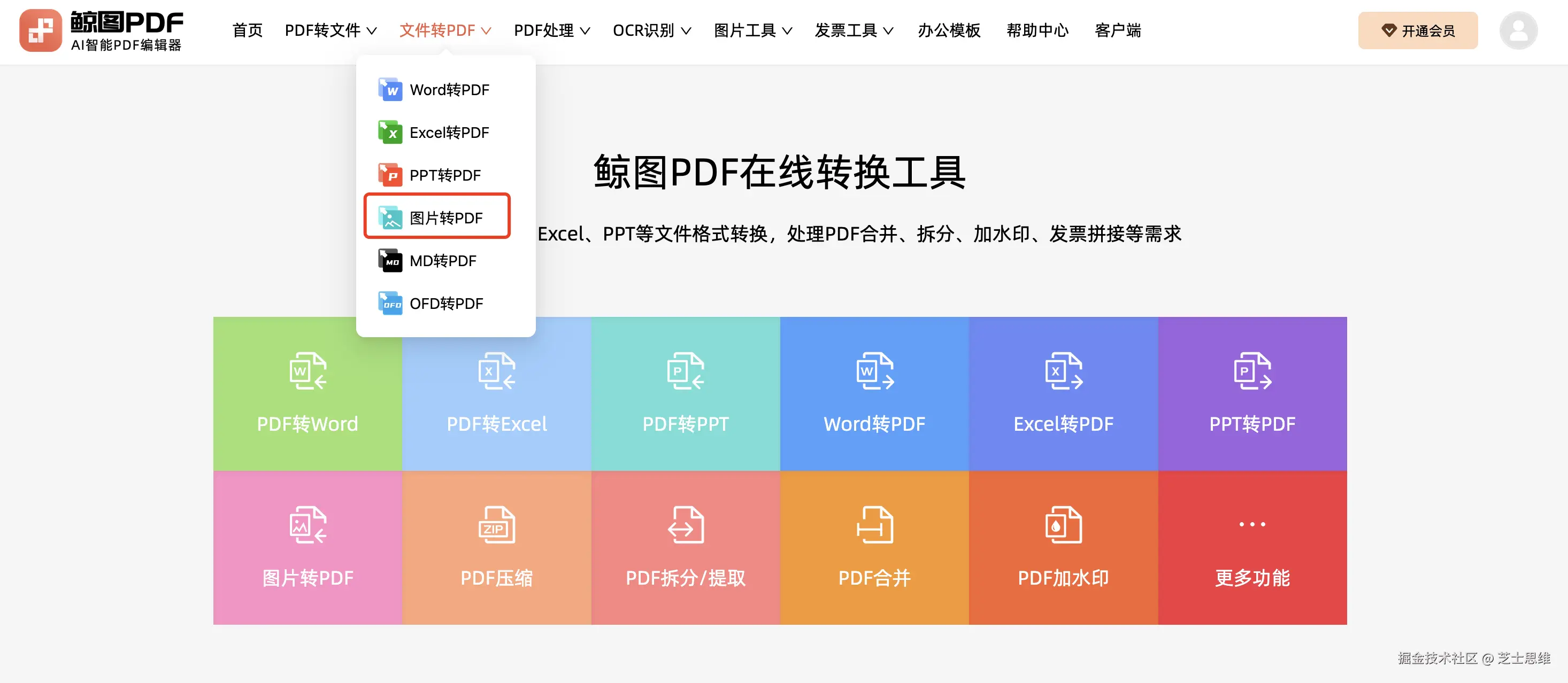Click the Excel转PDF icon in the dropdown
Image resolution: width=1568 pixels, height=683 pixels.
click(391, 132)
